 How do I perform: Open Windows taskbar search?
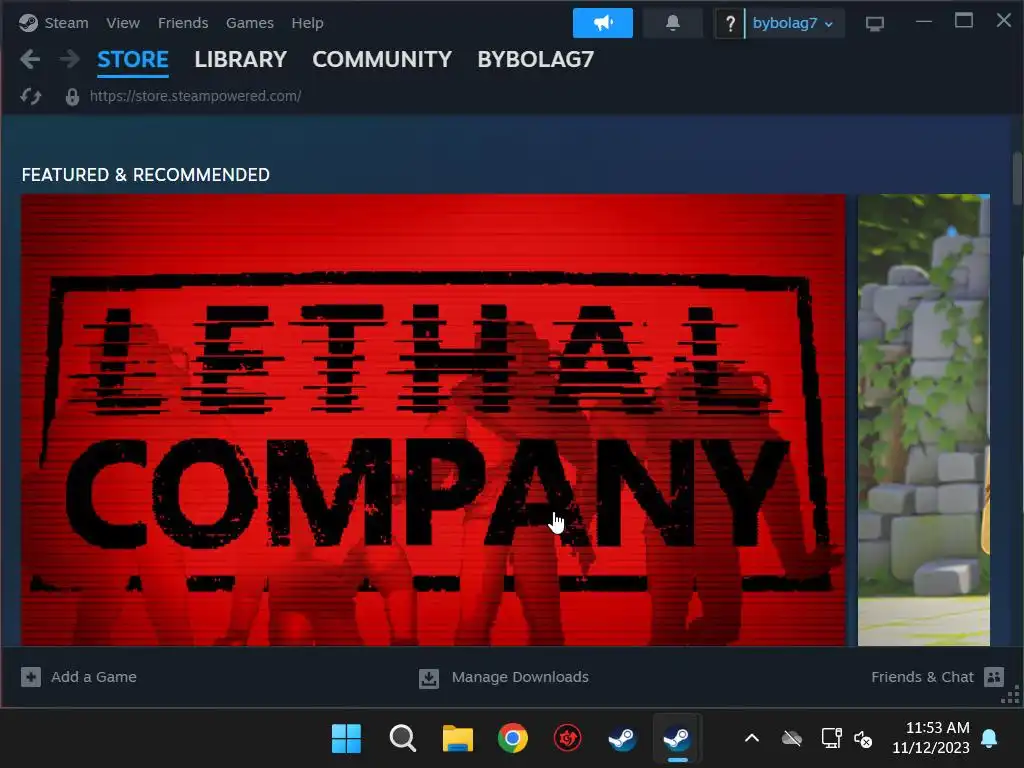pos(402,739)
